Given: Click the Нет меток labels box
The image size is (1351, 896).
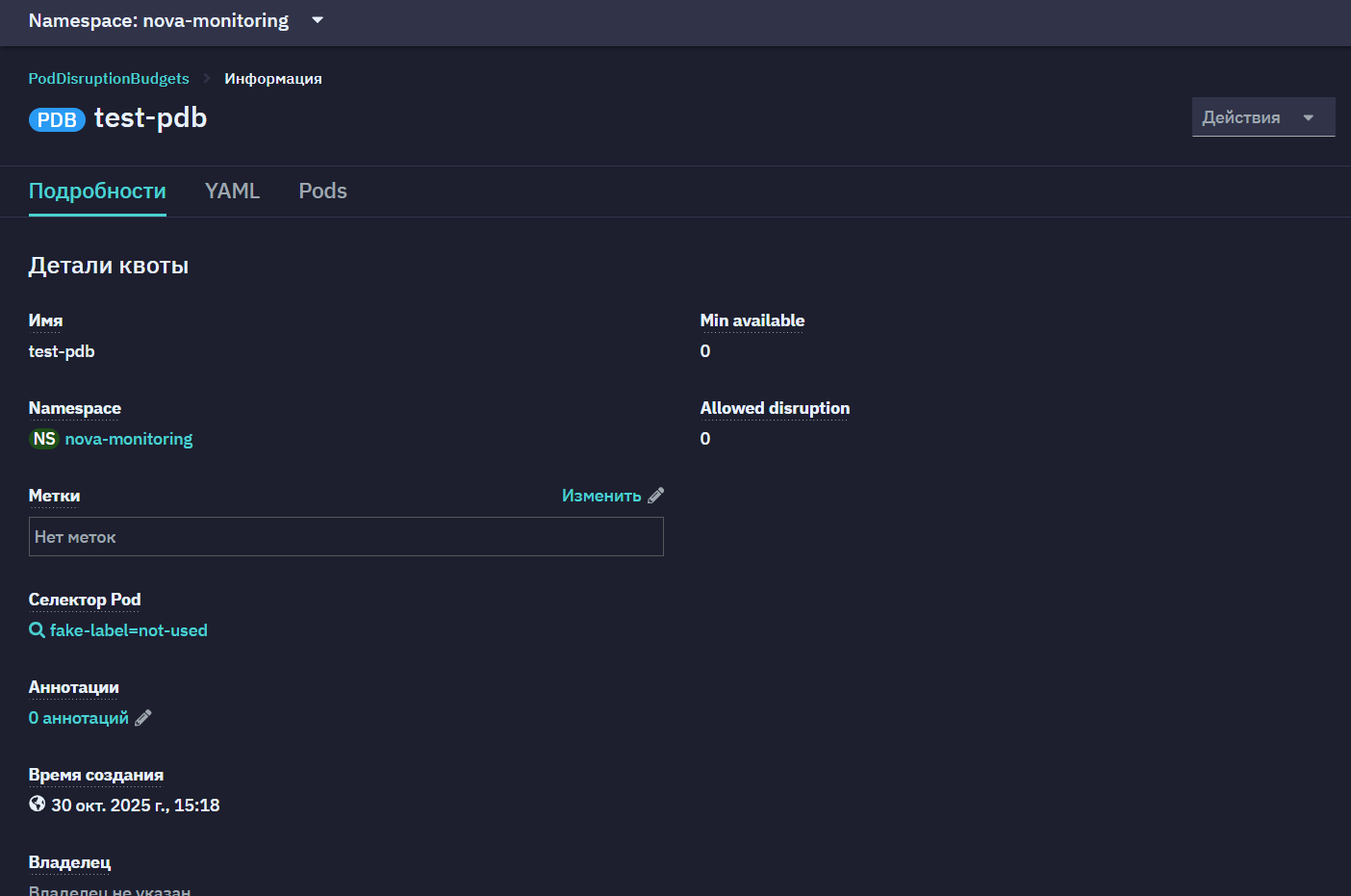Looking at the screenshot, I should pos(346,537).
